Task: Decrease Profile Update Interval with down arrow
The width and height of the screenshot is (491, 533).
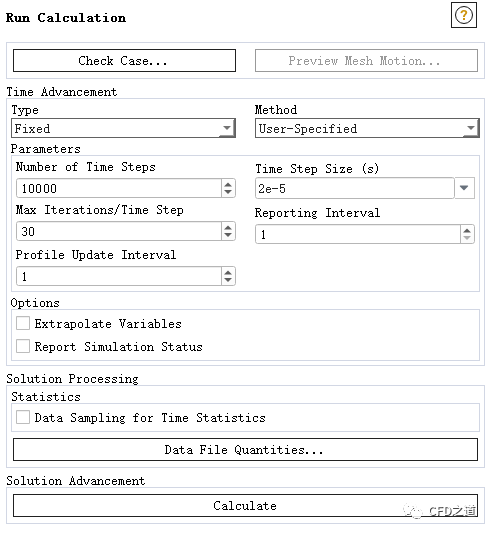Action: (228, 280)
